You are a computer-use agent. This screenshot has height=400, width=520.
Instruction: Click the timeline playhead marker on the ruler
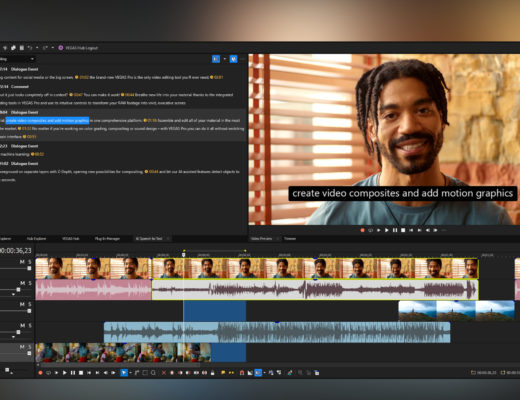[x=183, y=255]
